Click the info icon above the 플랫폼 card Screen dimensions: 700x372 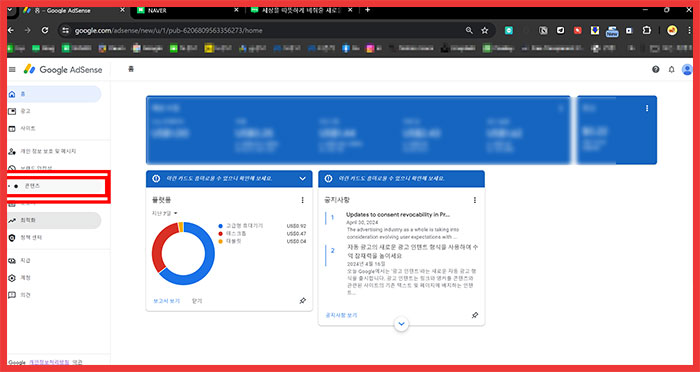[156, 179]
